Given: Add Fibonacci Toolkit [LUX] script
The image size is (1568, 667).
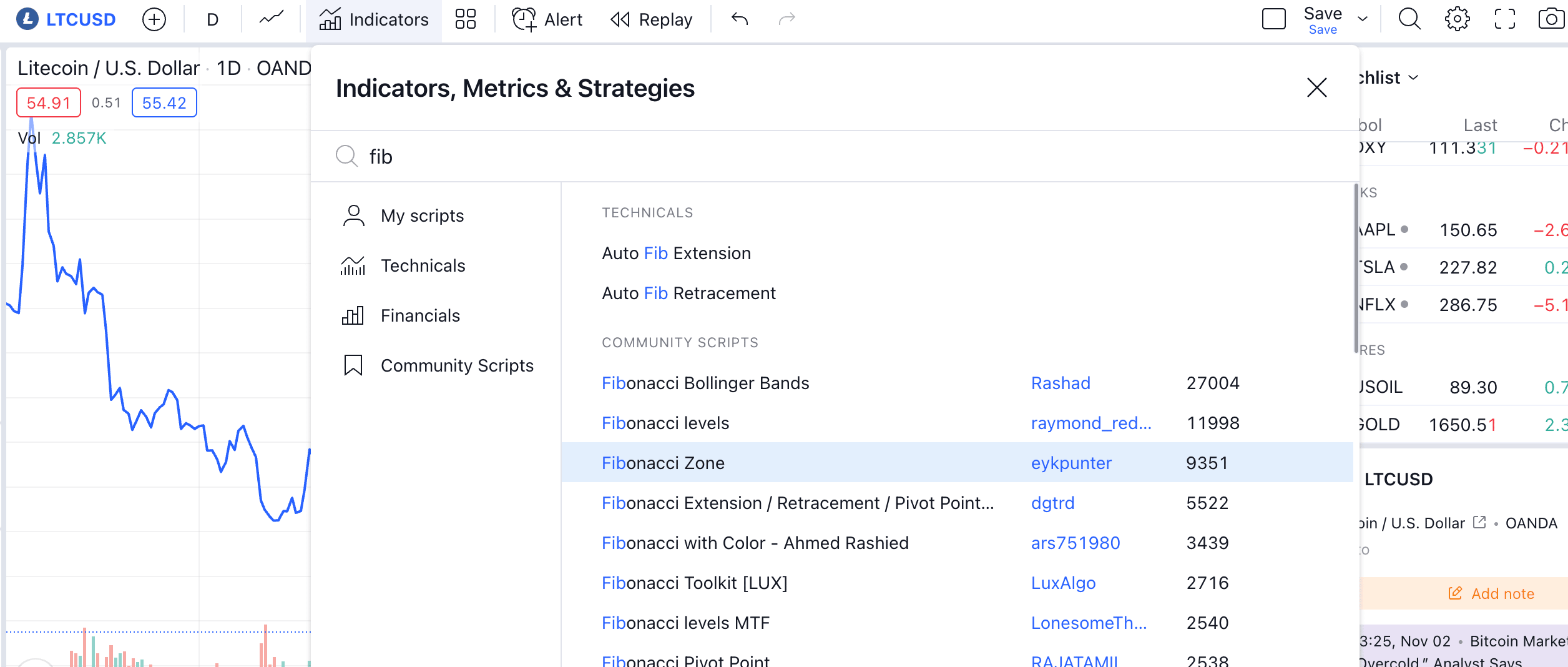Looking at the screenshot, I should click(x=957, y=583).
